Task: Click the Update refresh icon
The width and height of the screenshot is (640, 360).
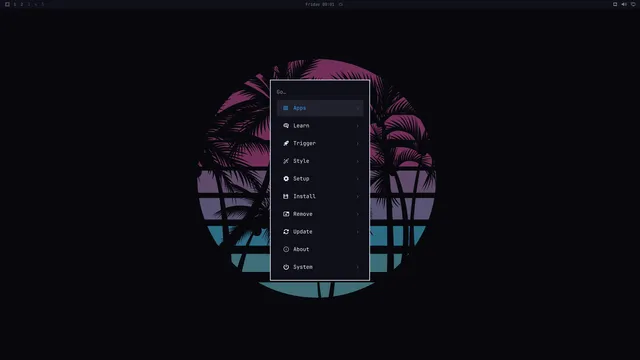Action: coord(286,231)
